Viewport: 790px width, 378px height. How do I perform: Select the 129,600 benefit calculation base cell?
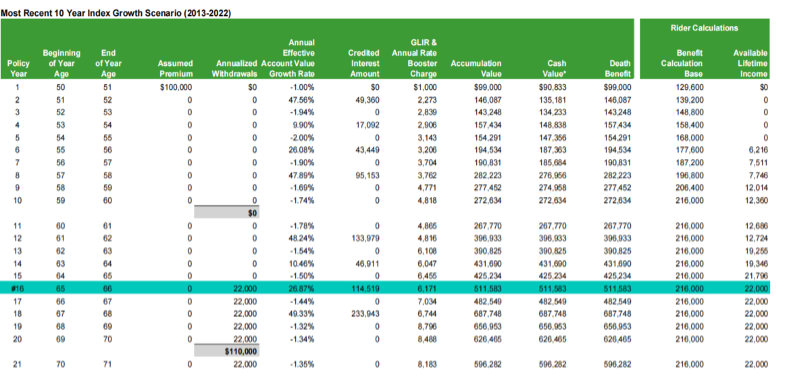(689, 87)
